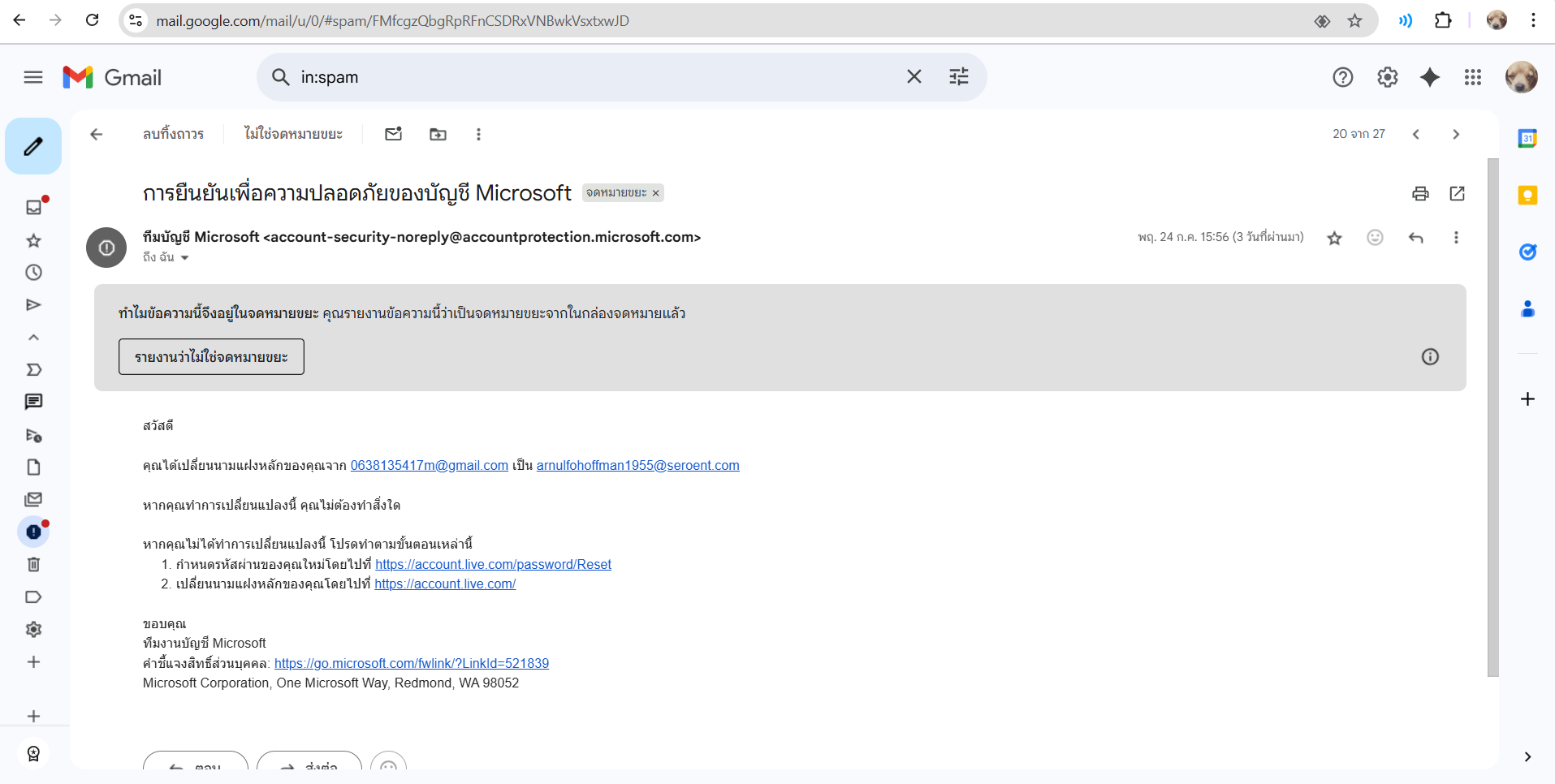Remove the จดหมายขยะ label chip
The width and height of the screenshot is (1555, 784).
[x=655, y=193]
